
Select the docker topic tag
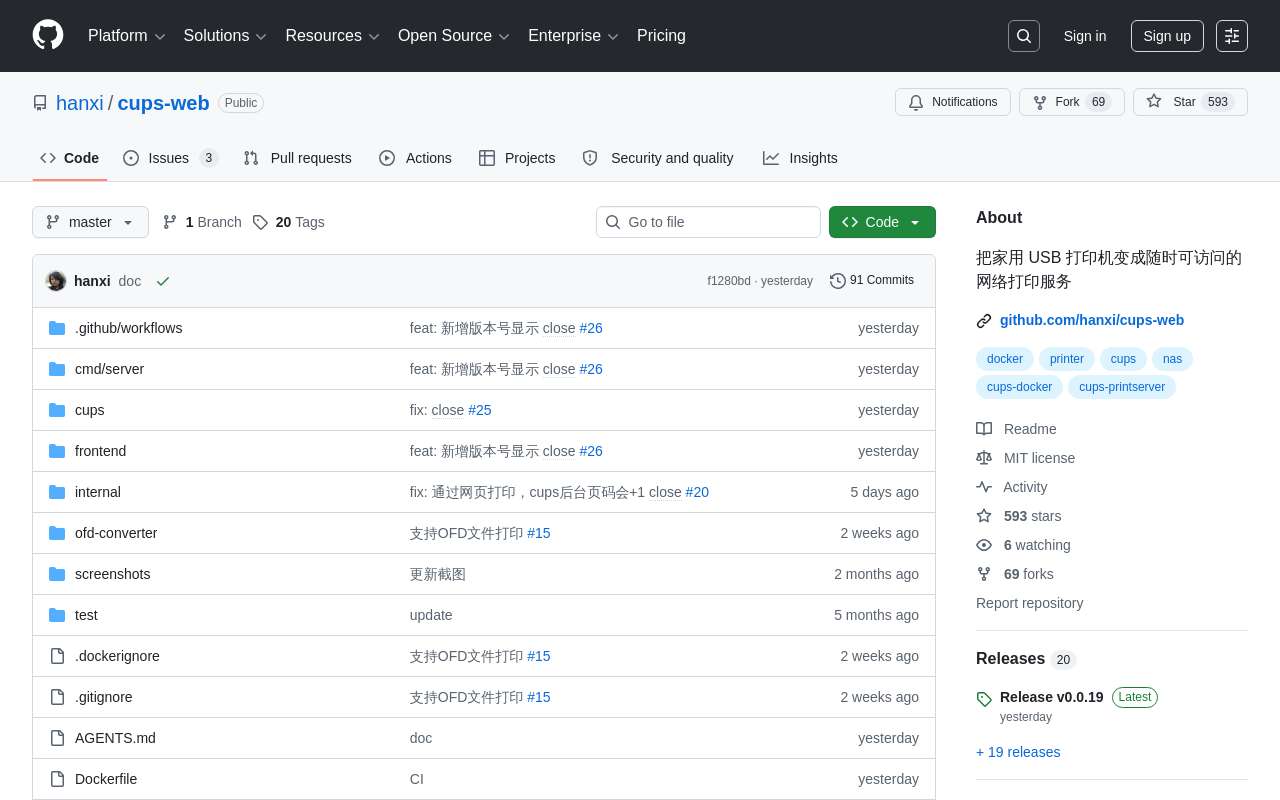(1005, 359)
